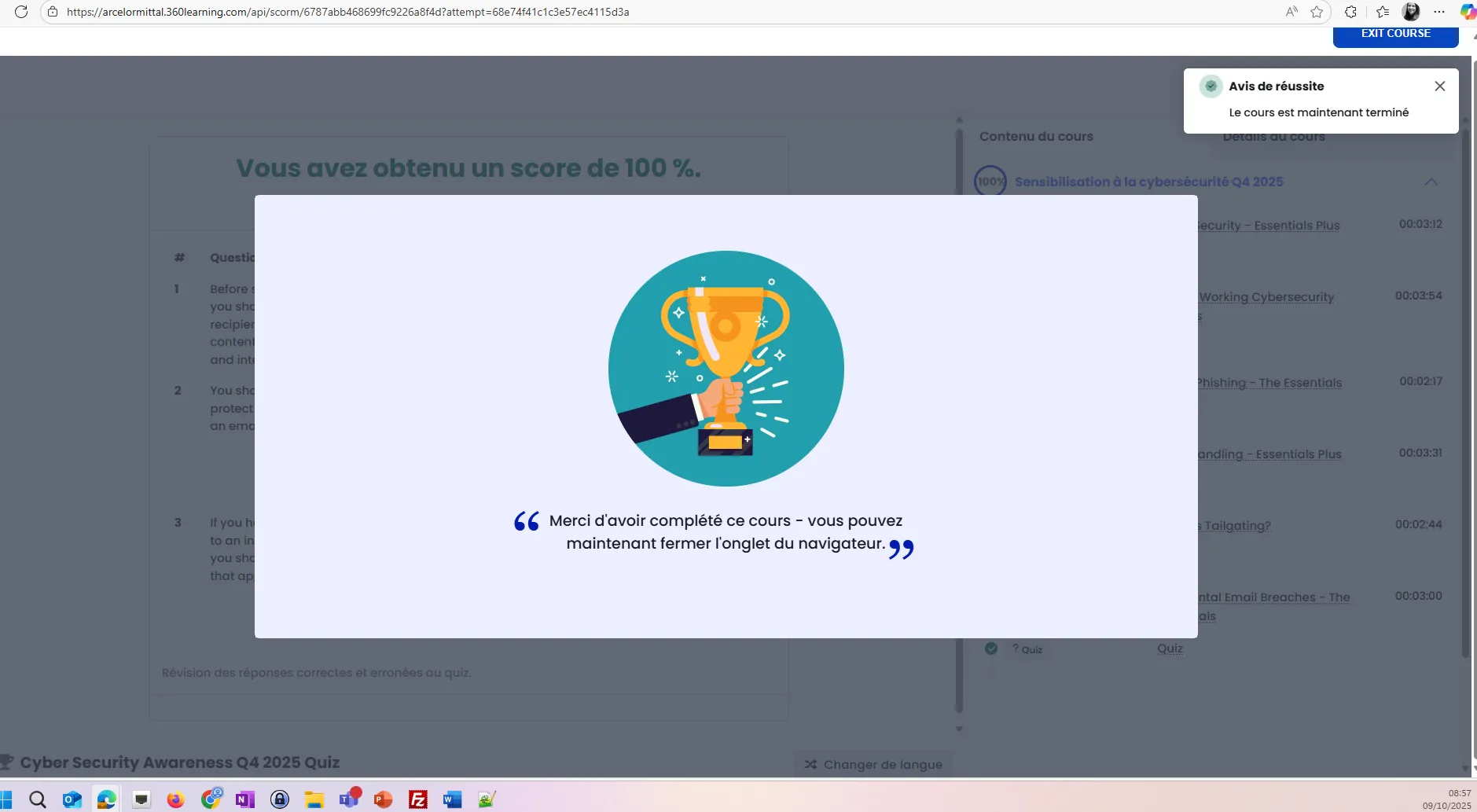1477x812 pixels.
Task: Open the Quiz link in course content
Action: click(1169, 648)
